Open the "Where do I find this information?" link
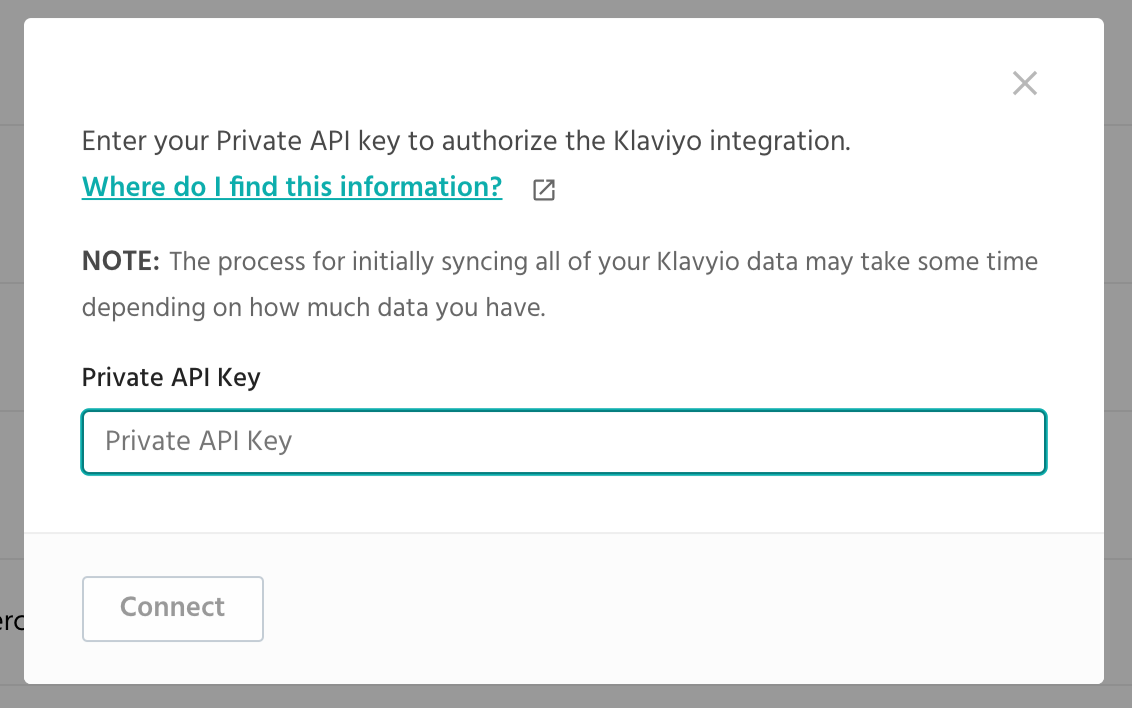 (292, 187)
